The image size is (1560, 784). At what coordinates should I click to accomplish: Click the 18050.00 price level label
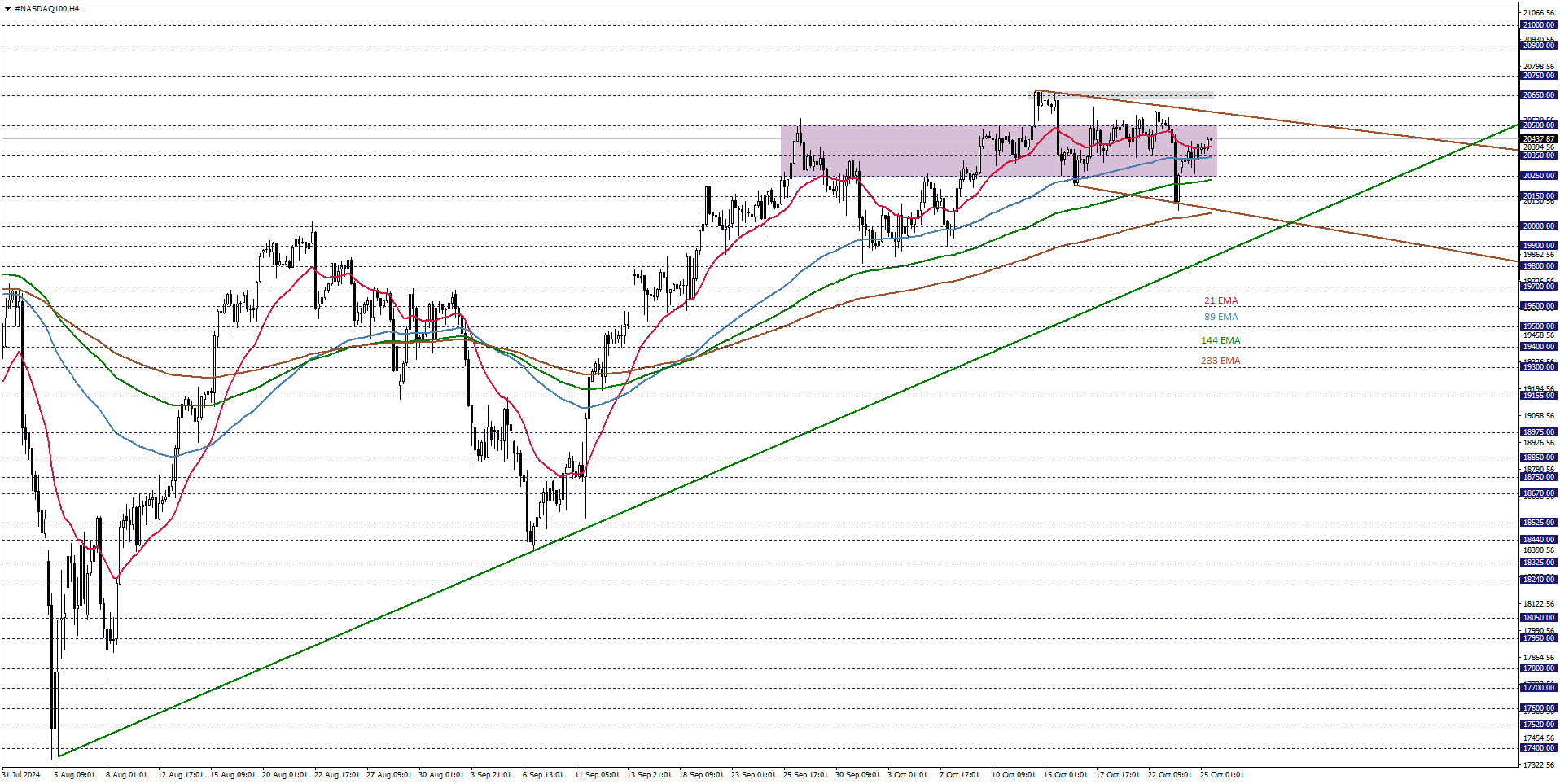(x=1539, y=618)
